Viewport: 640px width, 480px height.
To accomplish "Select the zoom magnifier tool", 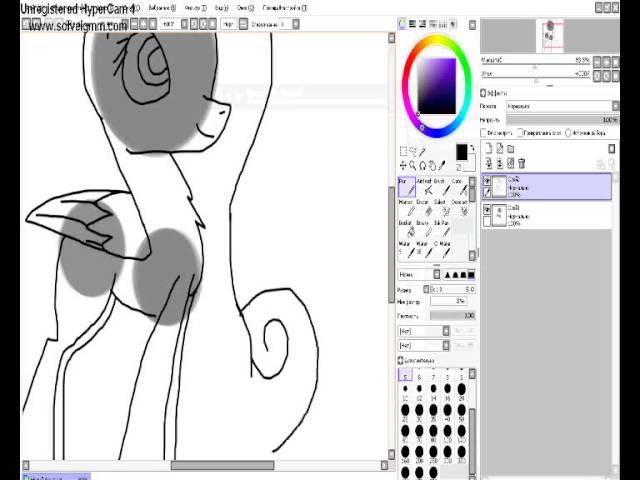I will 413,165.
